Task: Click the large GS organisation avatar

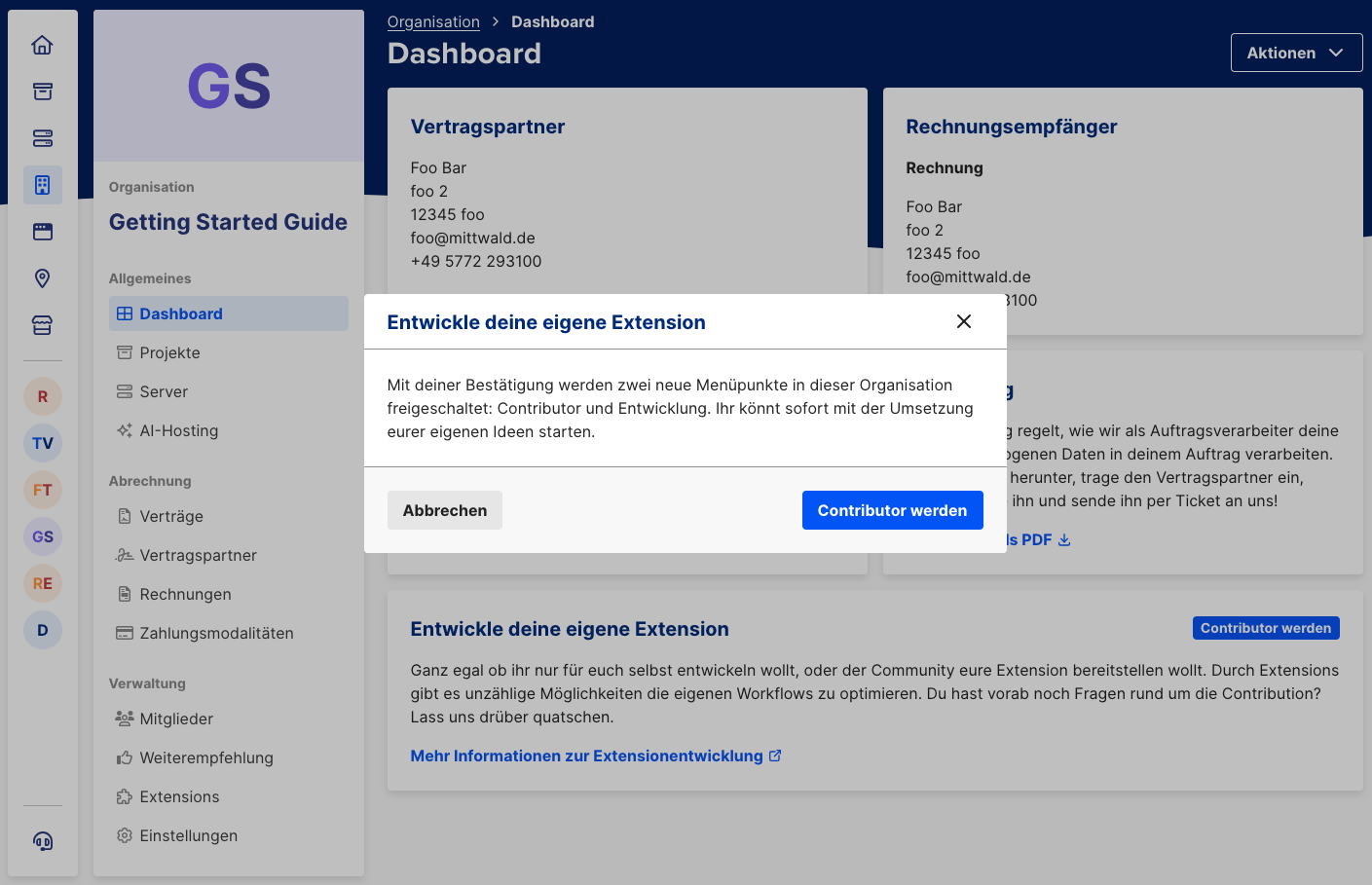Action: pyautogui.click(x=229, y=86)
